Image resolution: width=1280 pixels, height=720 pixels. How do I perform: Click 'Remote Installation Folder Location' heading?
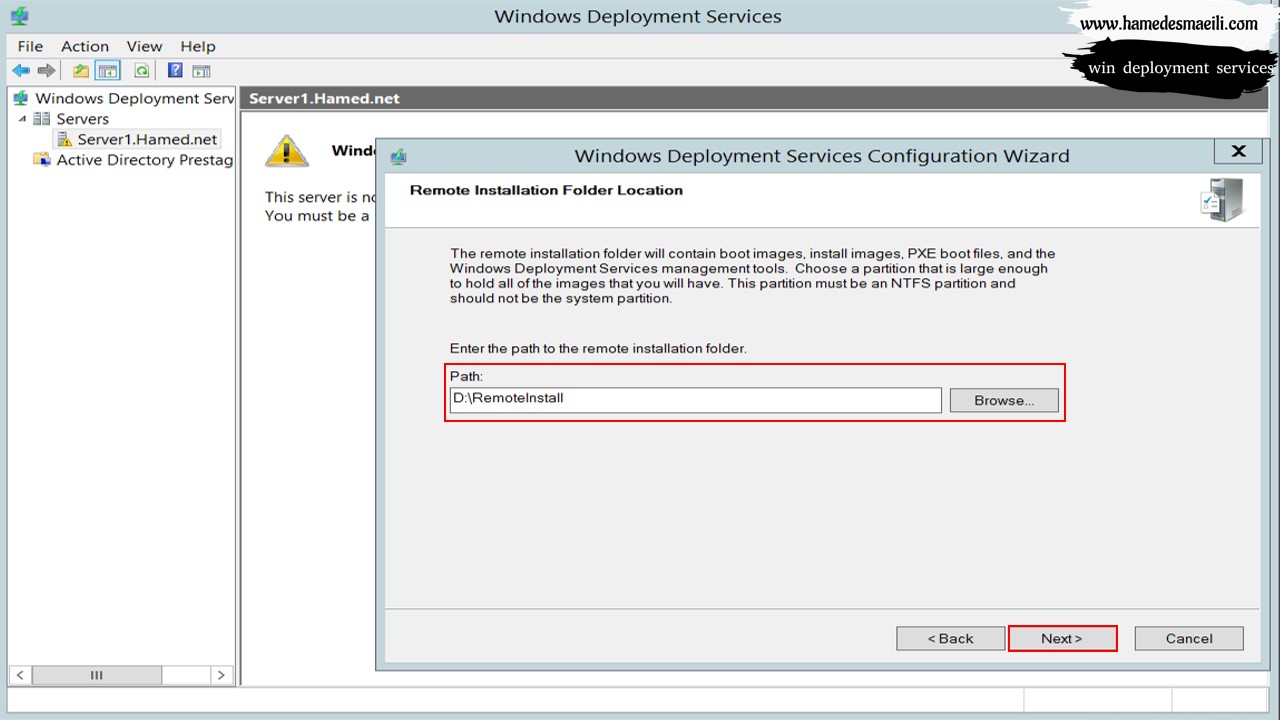click(546, 190)
